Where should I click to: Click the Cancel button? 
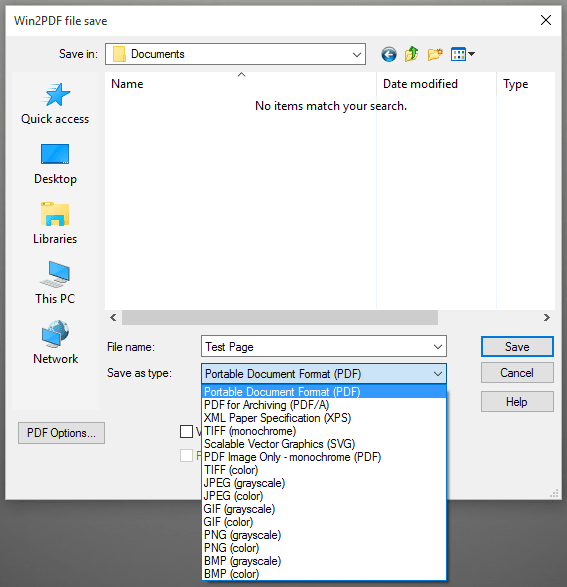point(517,372)
